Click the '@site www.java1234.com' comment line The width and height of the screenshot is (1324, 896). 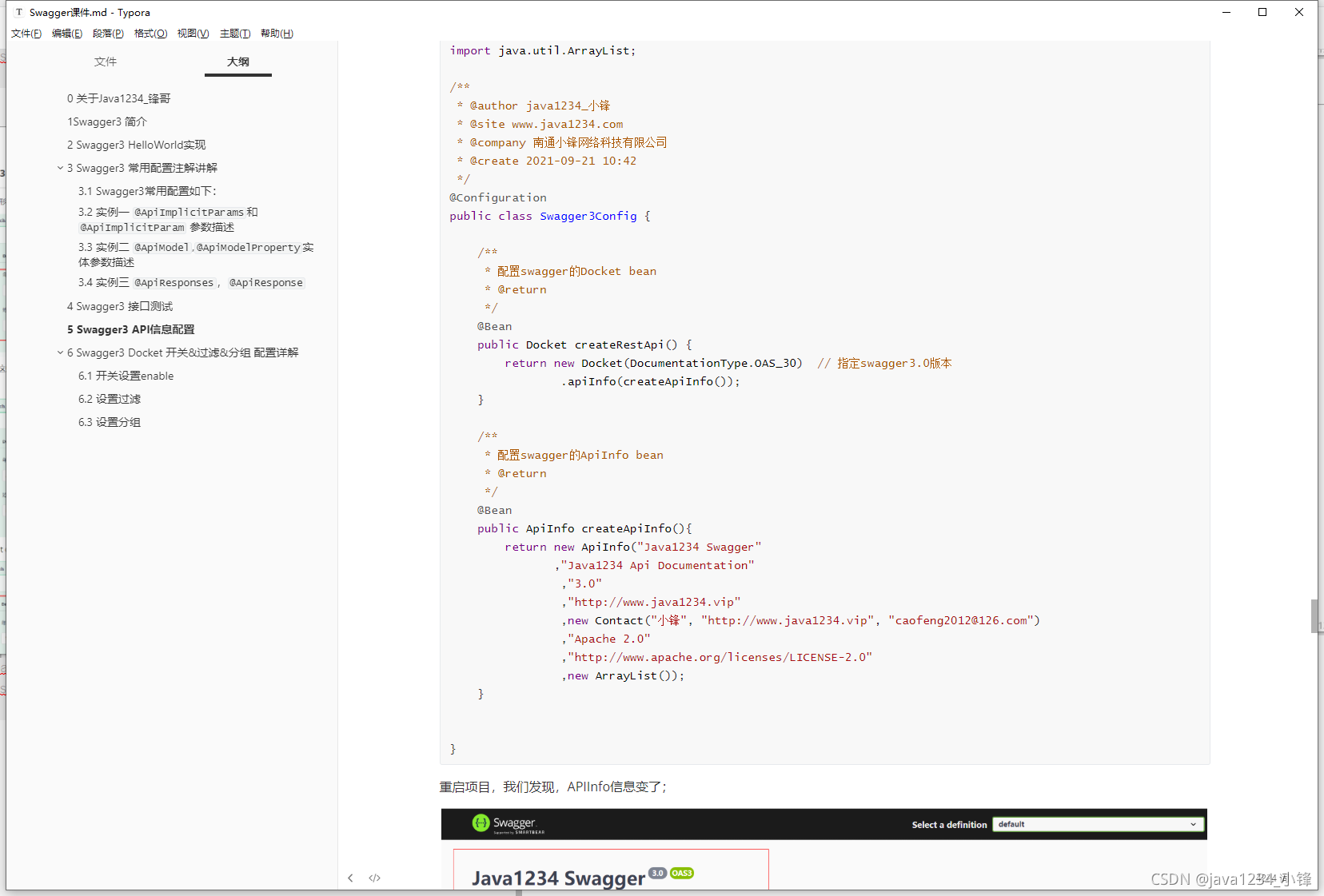tap(540, 124)
